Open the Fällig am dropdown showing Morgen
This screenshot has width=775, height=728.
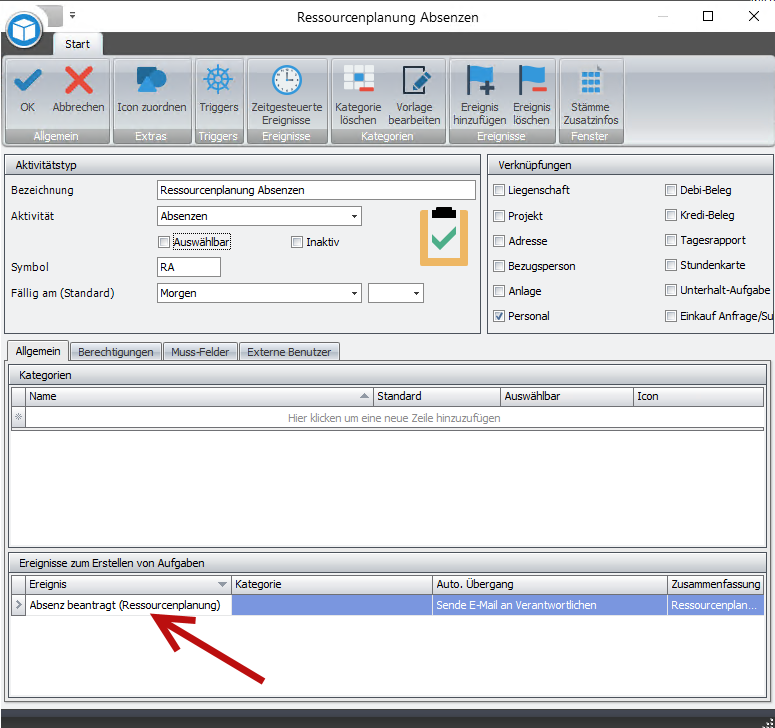pyautogui.click(x=354, y=293)
